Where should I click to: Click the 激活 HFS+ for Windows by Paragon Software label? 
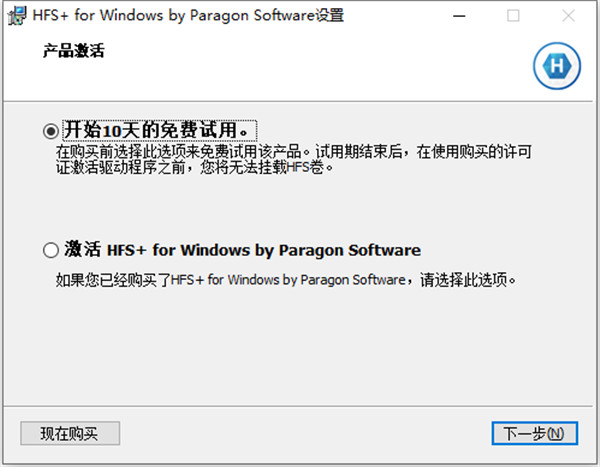243,250
